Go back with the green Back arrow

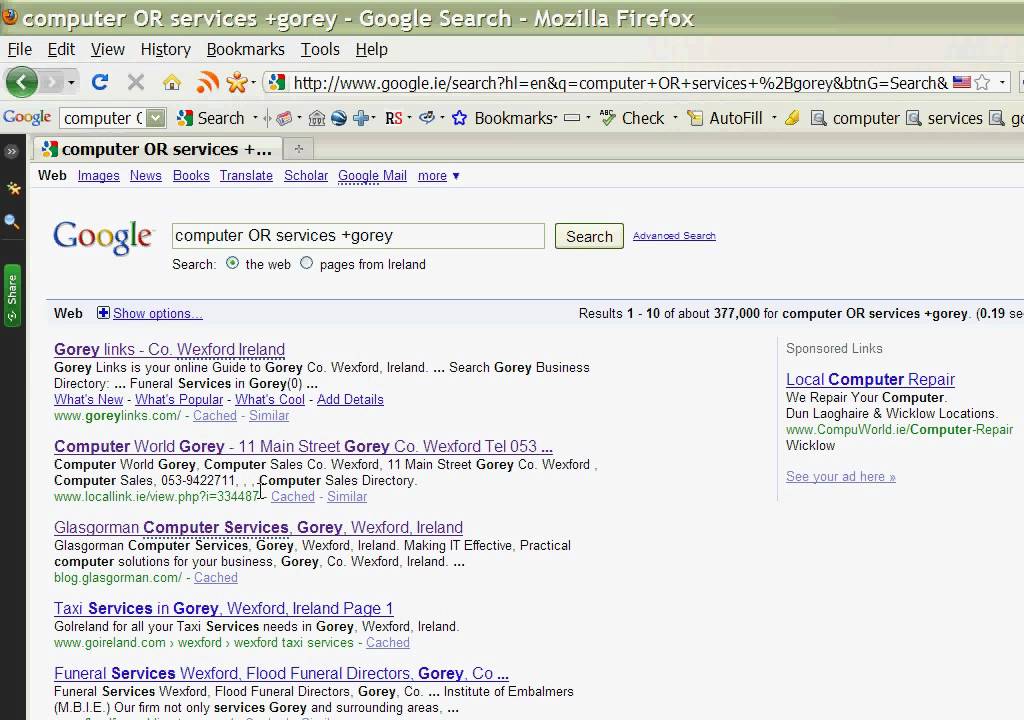(22, 82)
